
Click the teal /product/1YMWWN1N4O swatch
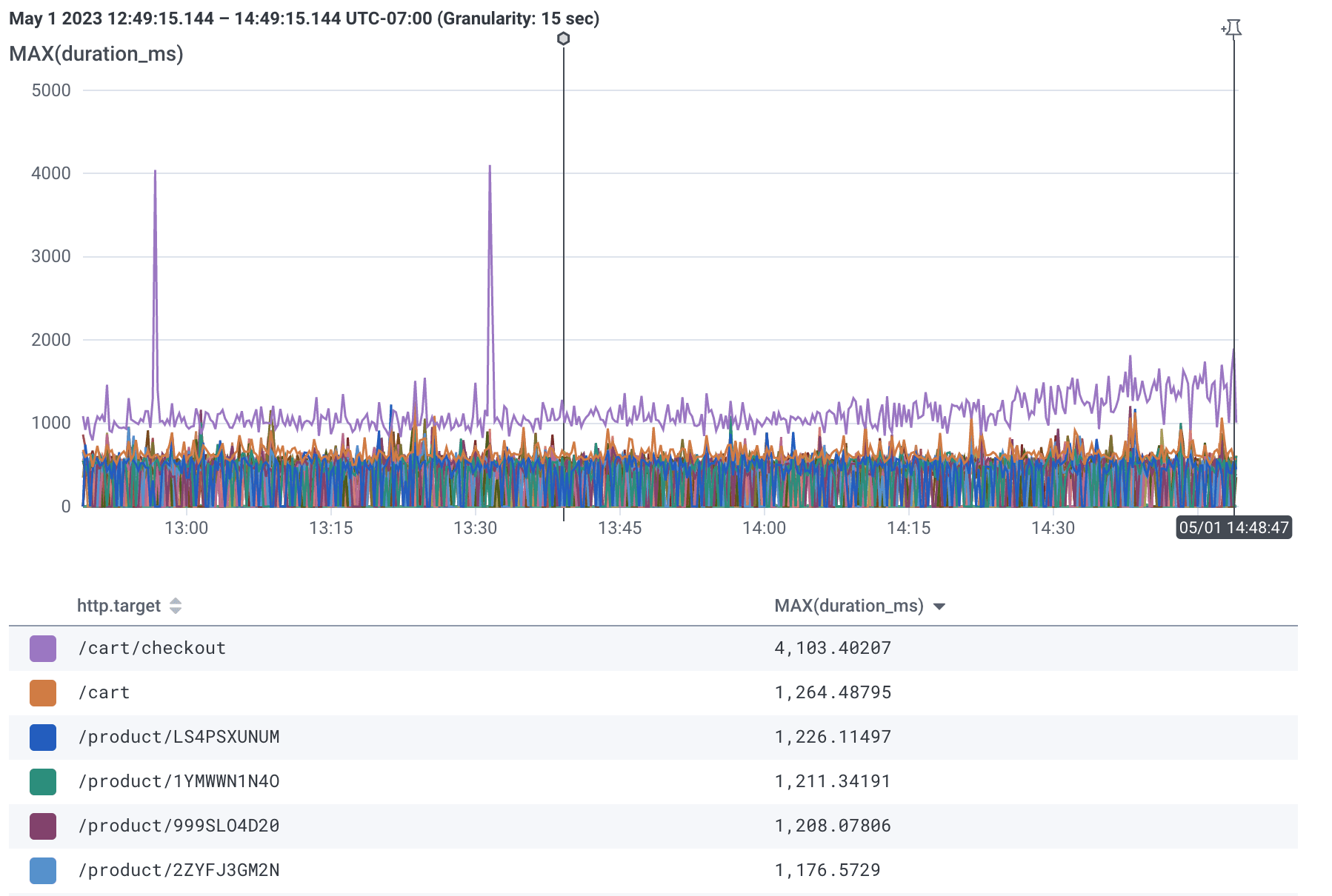tap(42, 781)
